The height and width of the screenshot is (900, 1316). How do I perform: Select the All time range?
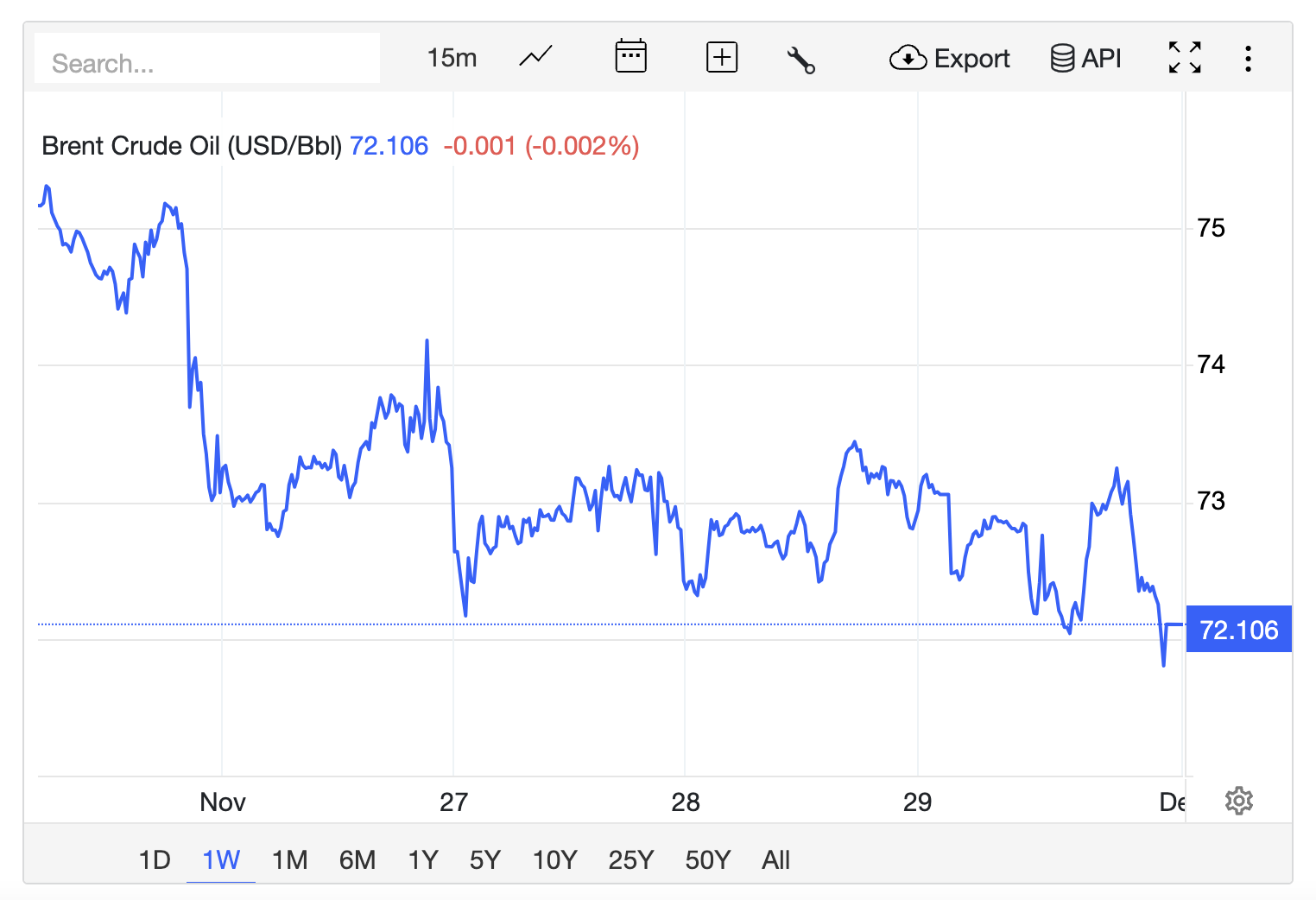point(775,860)
